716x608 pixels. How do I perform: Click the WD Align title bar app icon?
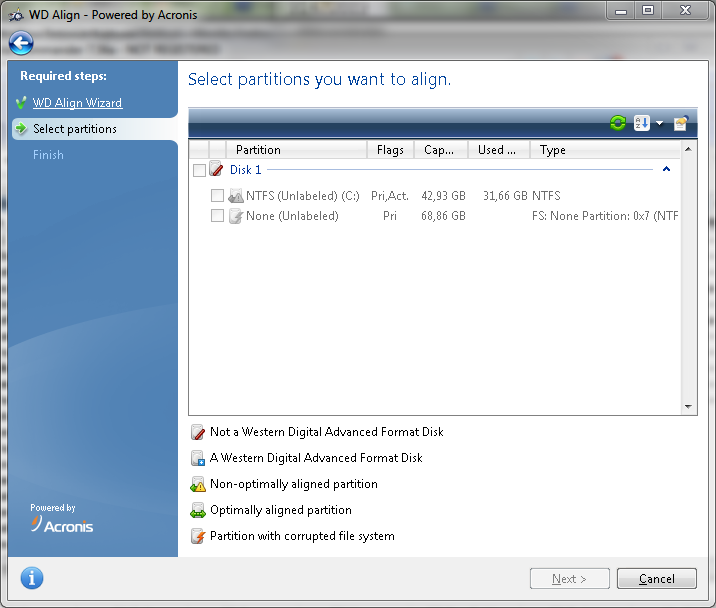16,16
